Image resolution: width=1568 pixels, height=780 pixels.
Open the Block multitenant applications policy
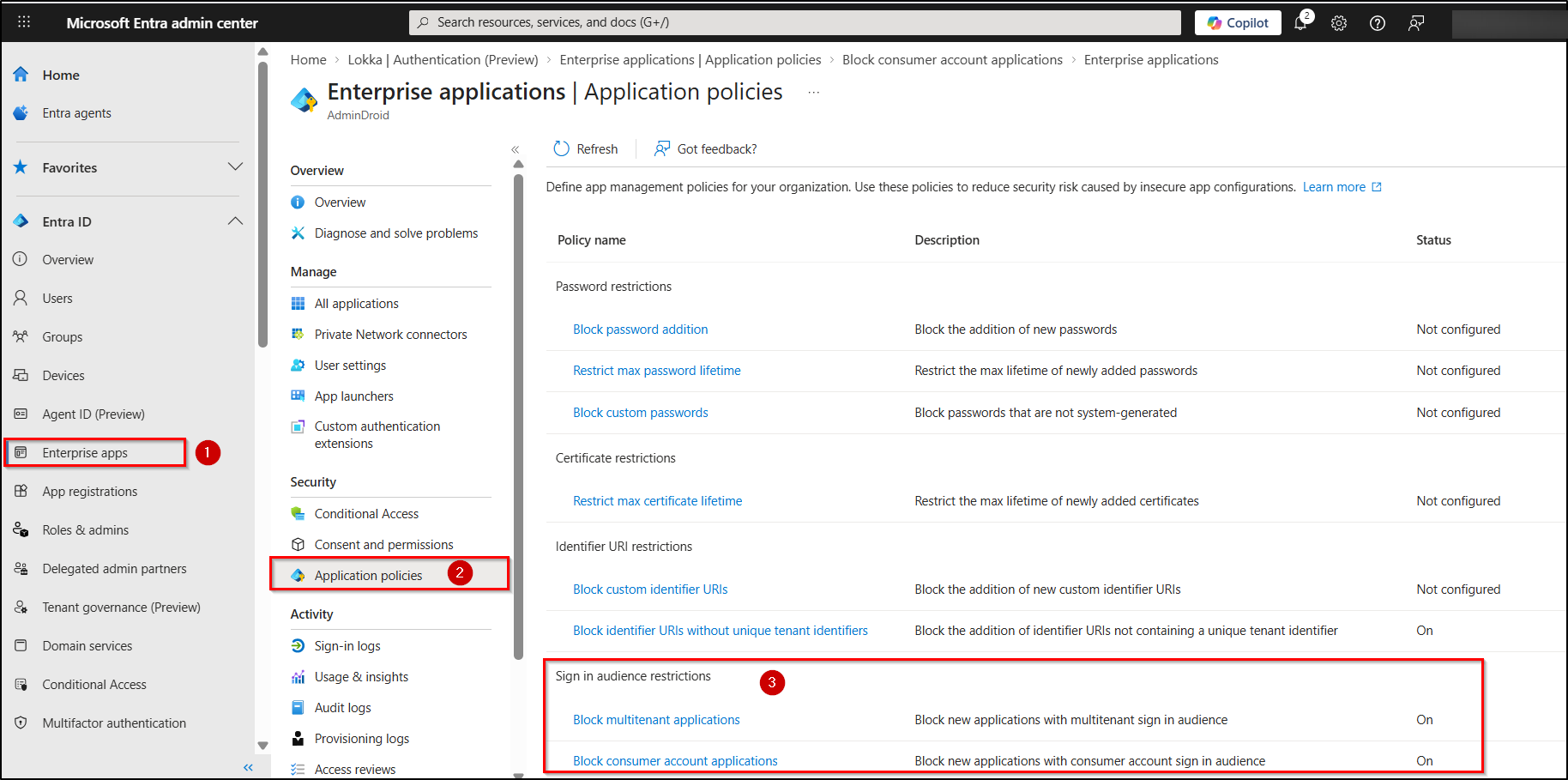pyautogui.click(x=656, y=719)
